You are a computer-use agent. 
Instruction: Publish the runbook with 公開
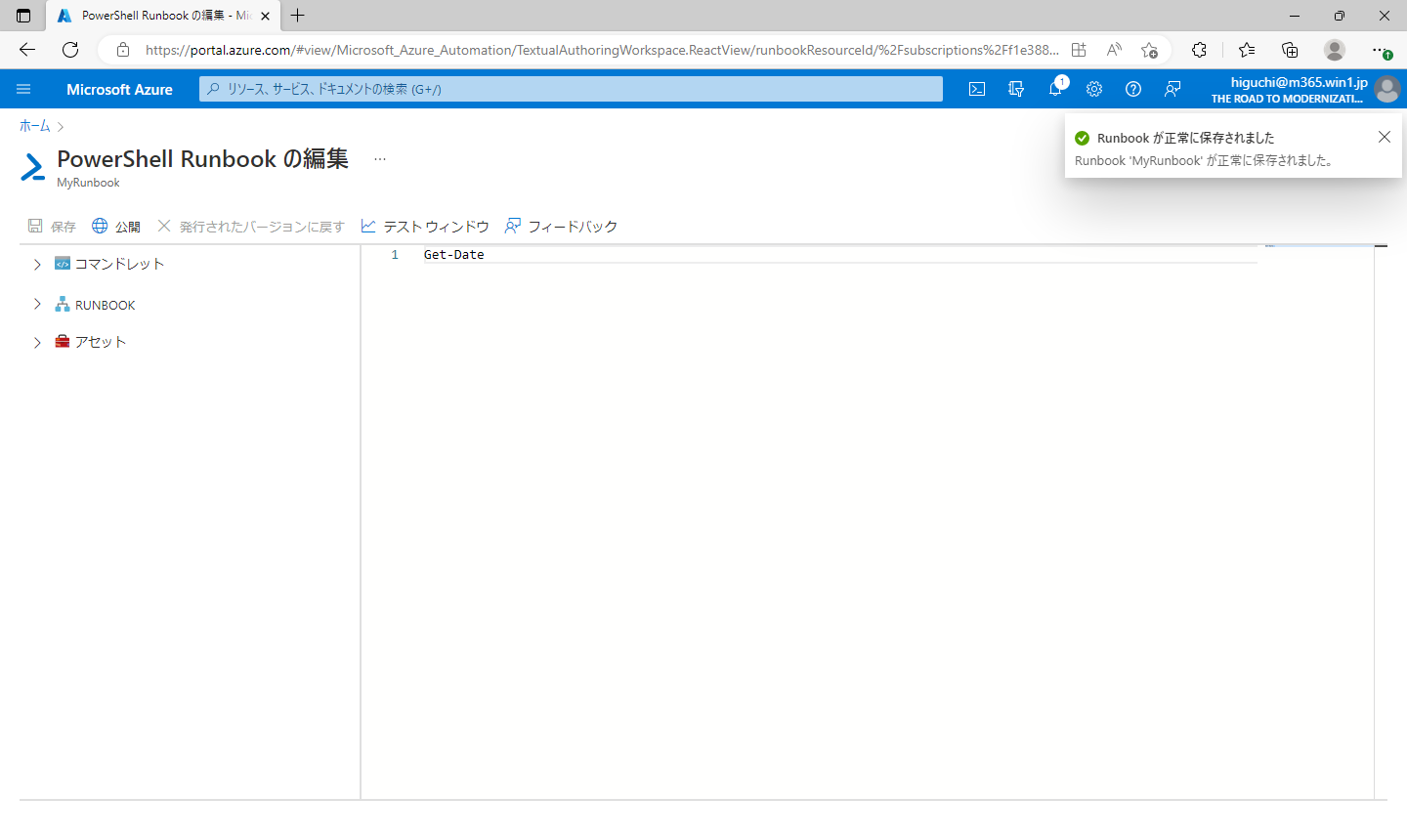point(116,227)
